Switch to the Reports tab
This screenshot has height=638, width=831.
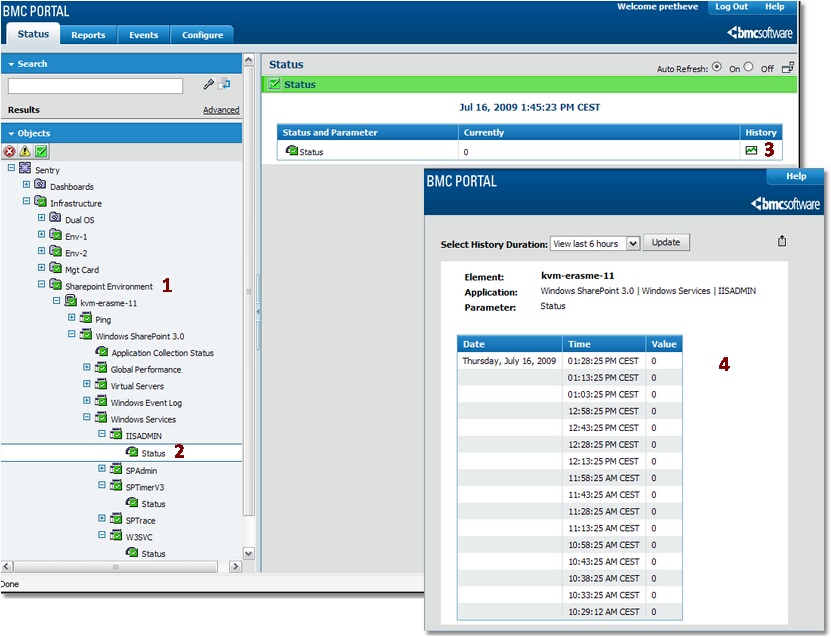click(88, 35)
